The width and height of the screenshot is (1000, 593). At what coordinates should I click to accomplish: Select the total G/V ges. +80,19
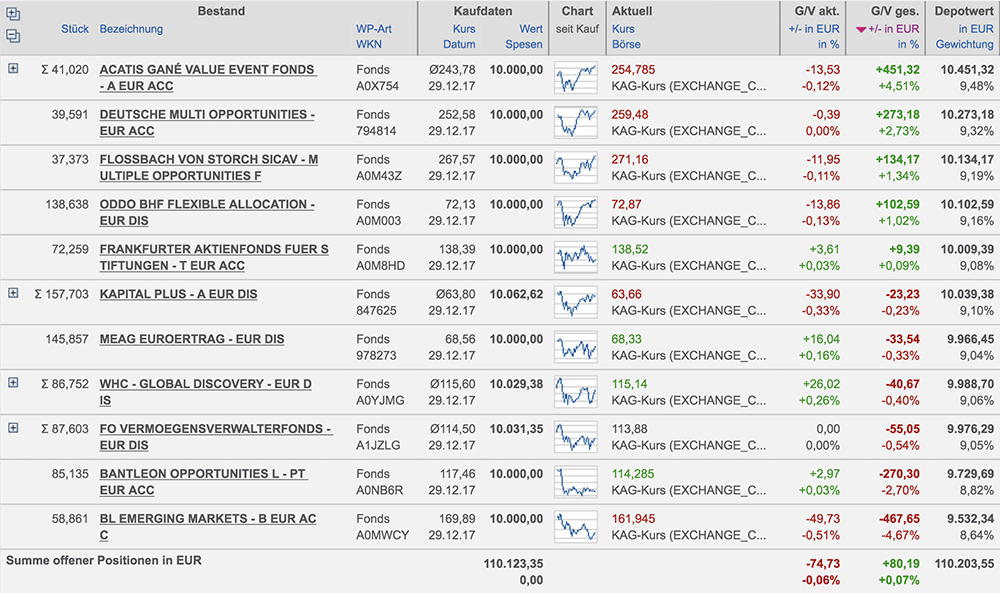click(901, 564)
